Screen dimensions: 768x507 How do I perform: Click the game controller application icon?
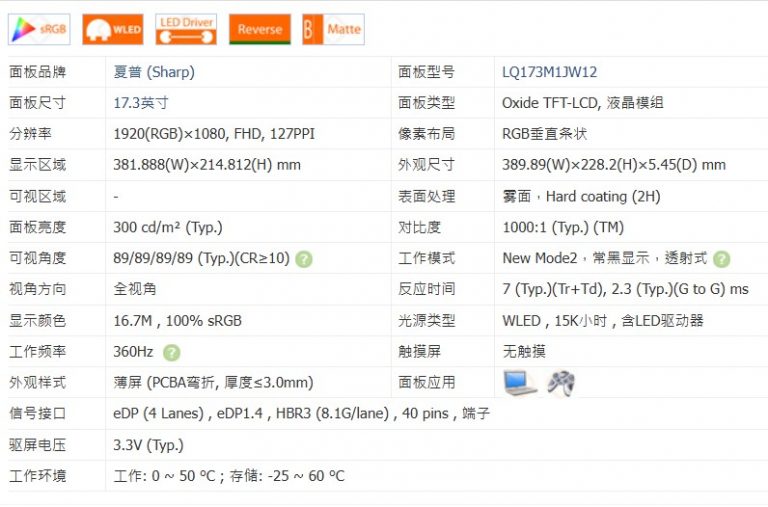pos(561,383)
